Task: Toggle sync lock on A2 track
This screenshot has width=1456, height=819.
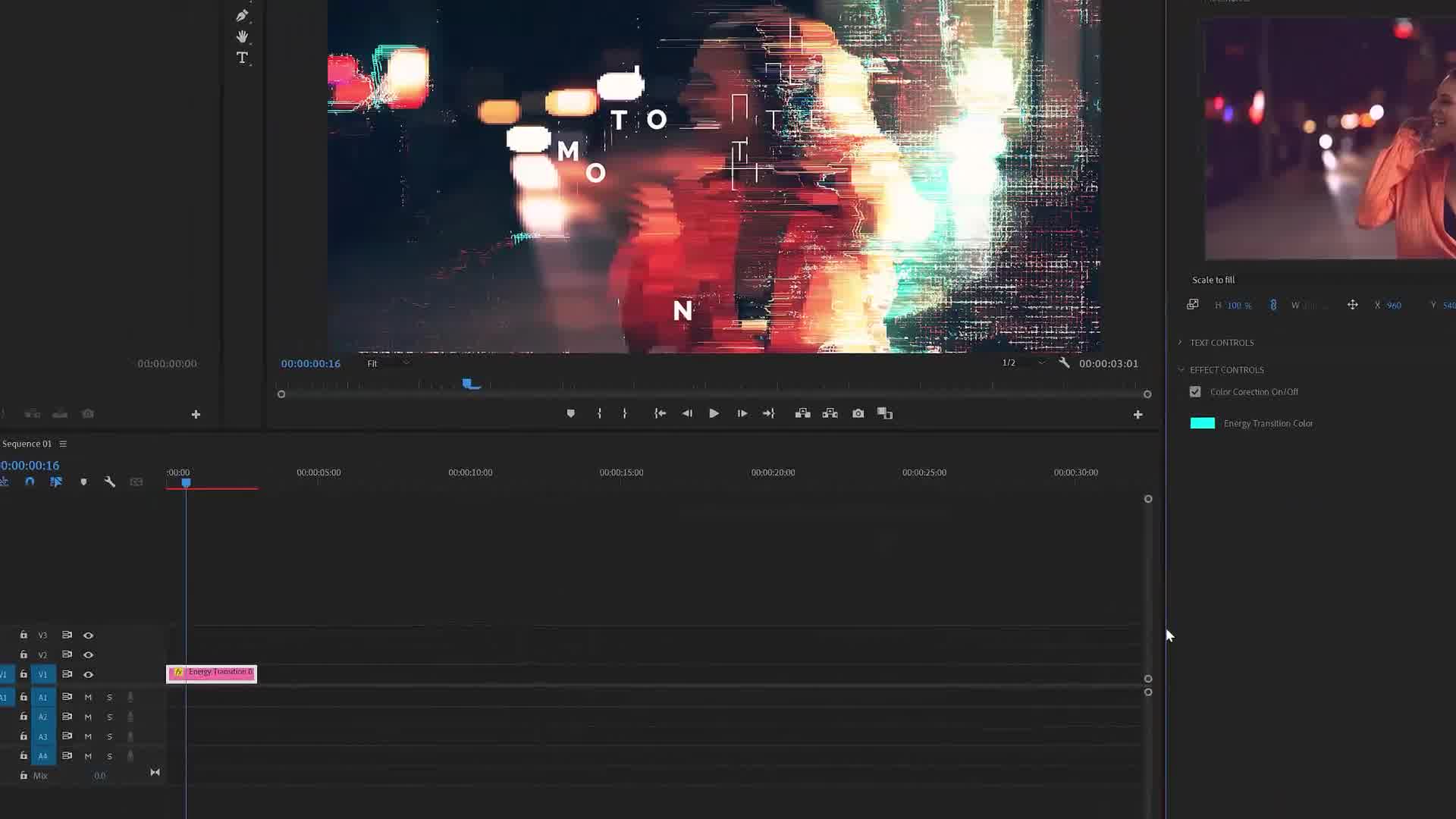Action: [67, 717]
